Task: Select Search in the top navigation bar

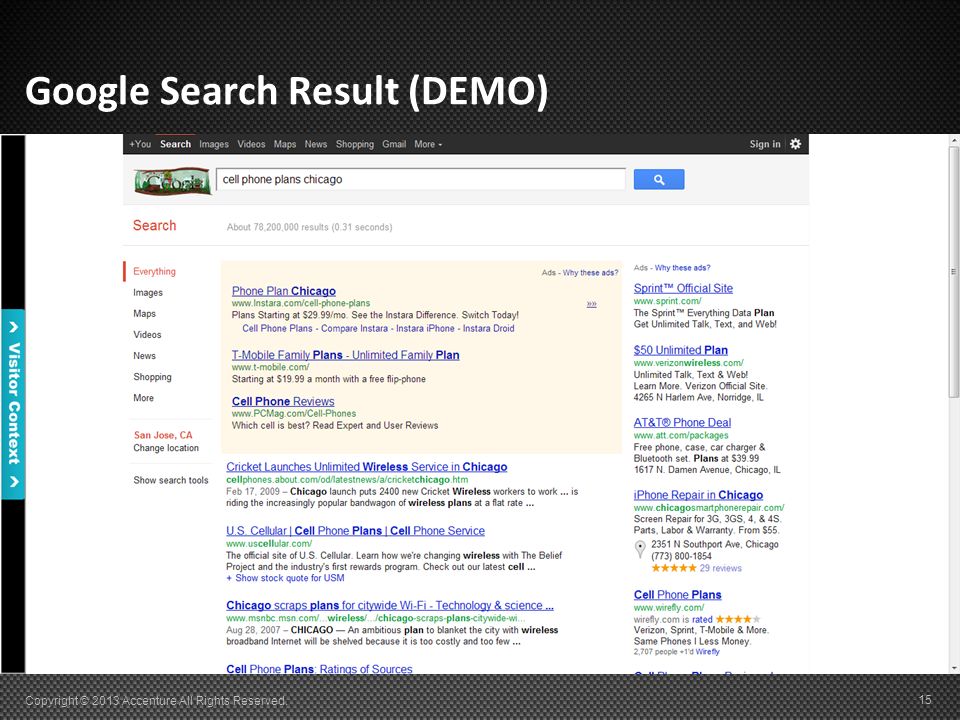Action: tap(176, 144)
